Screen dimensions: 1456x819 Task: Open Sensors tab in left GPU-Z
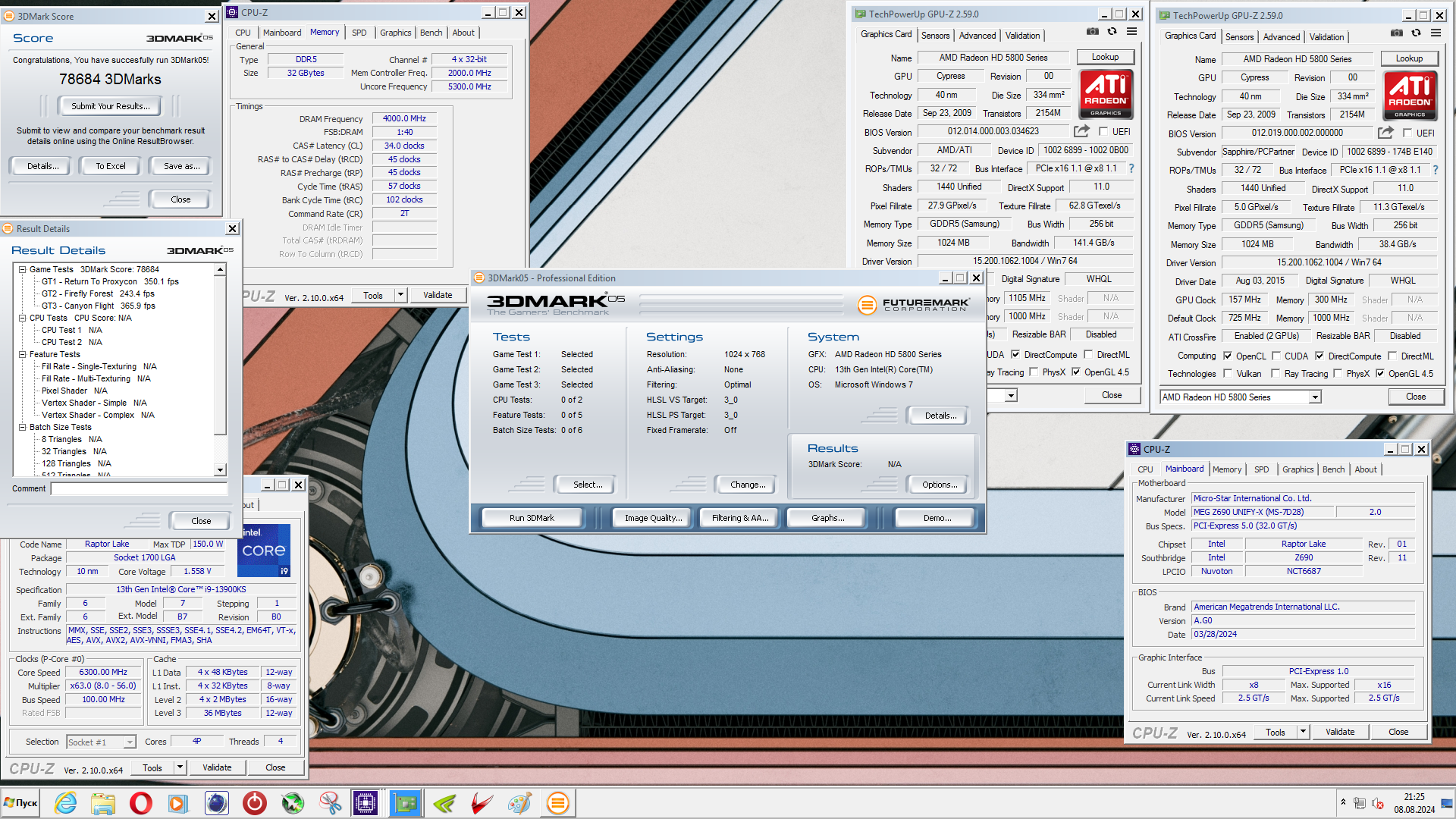click(x=935, y=36)
